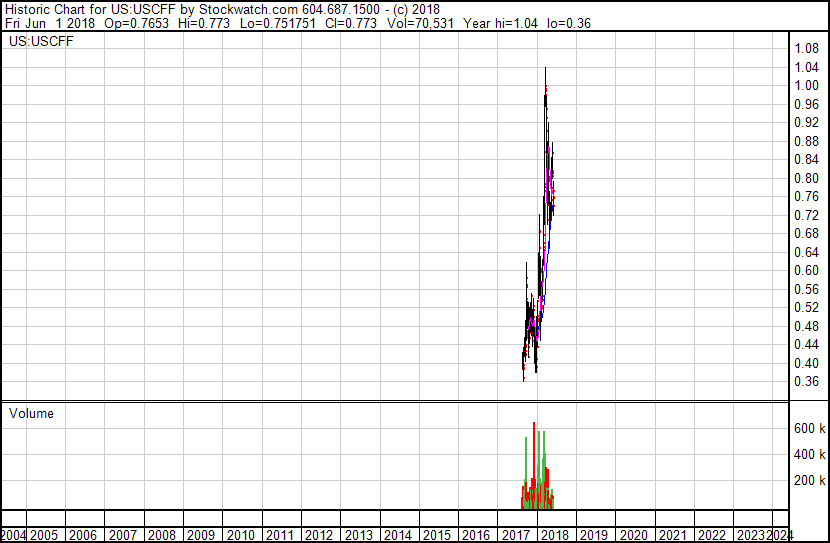Viewport: 830px width, 543px height.
Task: Select the 200 k volume axis label
Action: [x=809, y=480]
